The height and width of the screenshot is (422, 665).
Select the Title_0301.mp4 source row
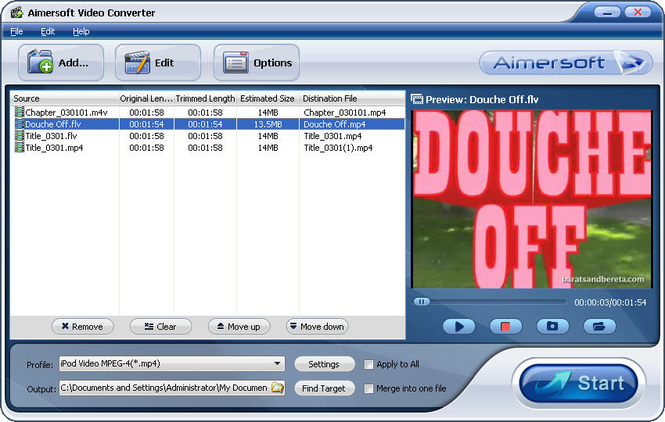[54, 148]
